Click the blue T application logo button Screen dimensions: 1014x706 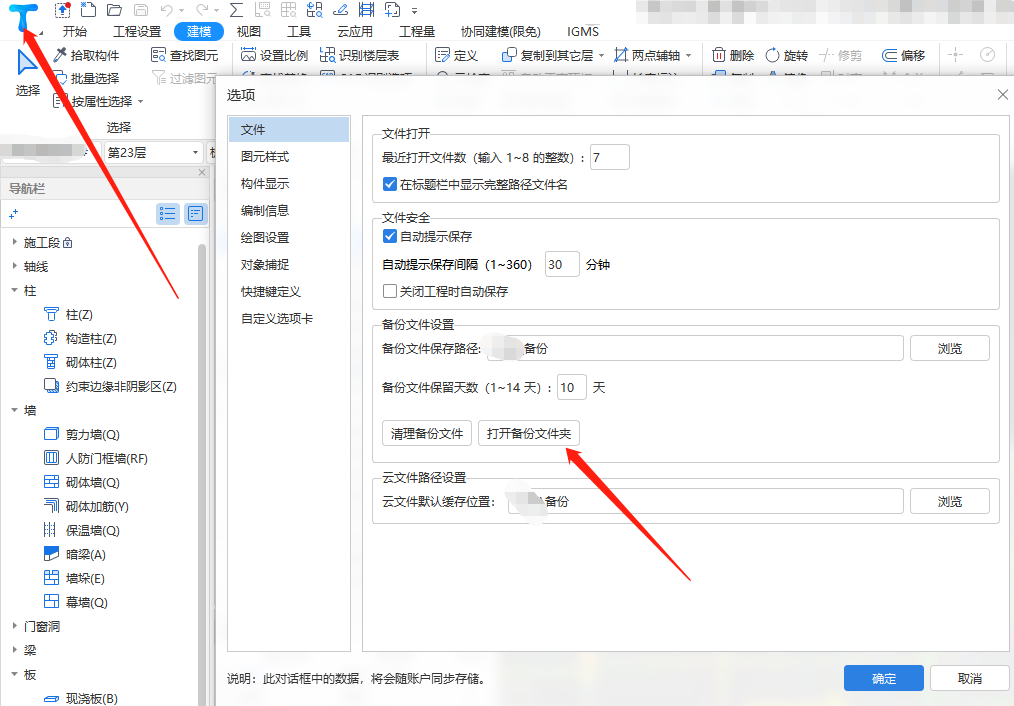point(24,17)
